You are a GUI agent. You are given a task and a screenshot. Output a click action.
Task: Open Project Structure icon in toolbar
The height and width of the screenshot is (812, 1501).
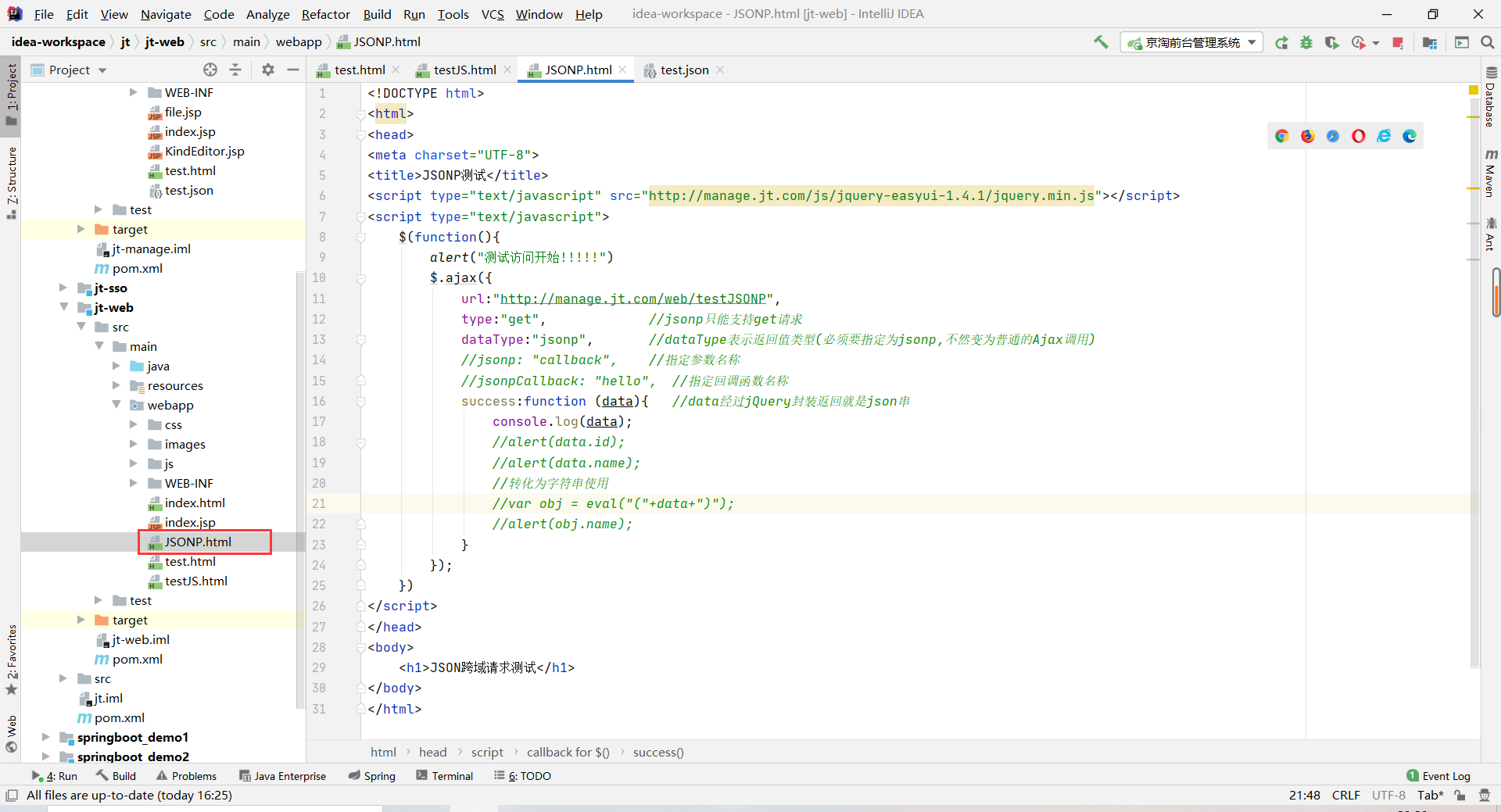point(1430,42)
